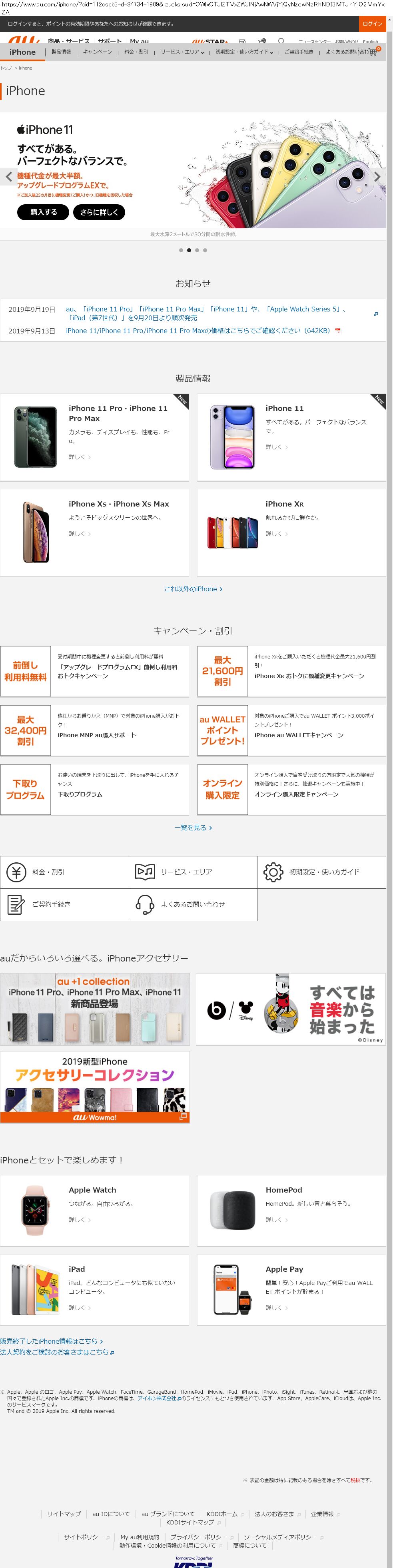Click 詳しく under iPhone XR
The width and height of the screenshot is (393, 1568).
277,533
